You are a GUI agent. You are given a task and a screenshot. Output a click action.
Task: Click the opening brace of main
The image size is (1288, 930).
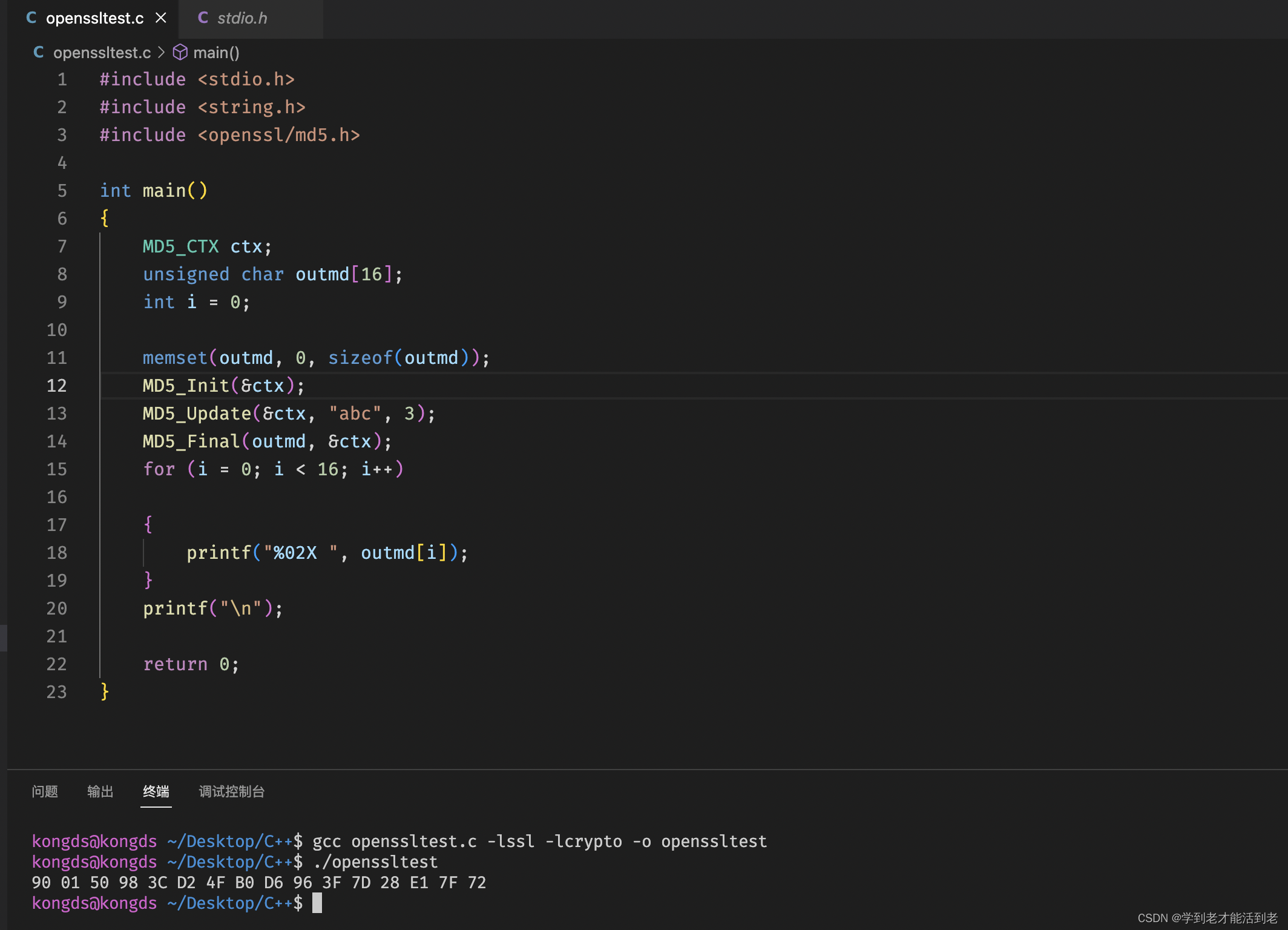point(105,218)
